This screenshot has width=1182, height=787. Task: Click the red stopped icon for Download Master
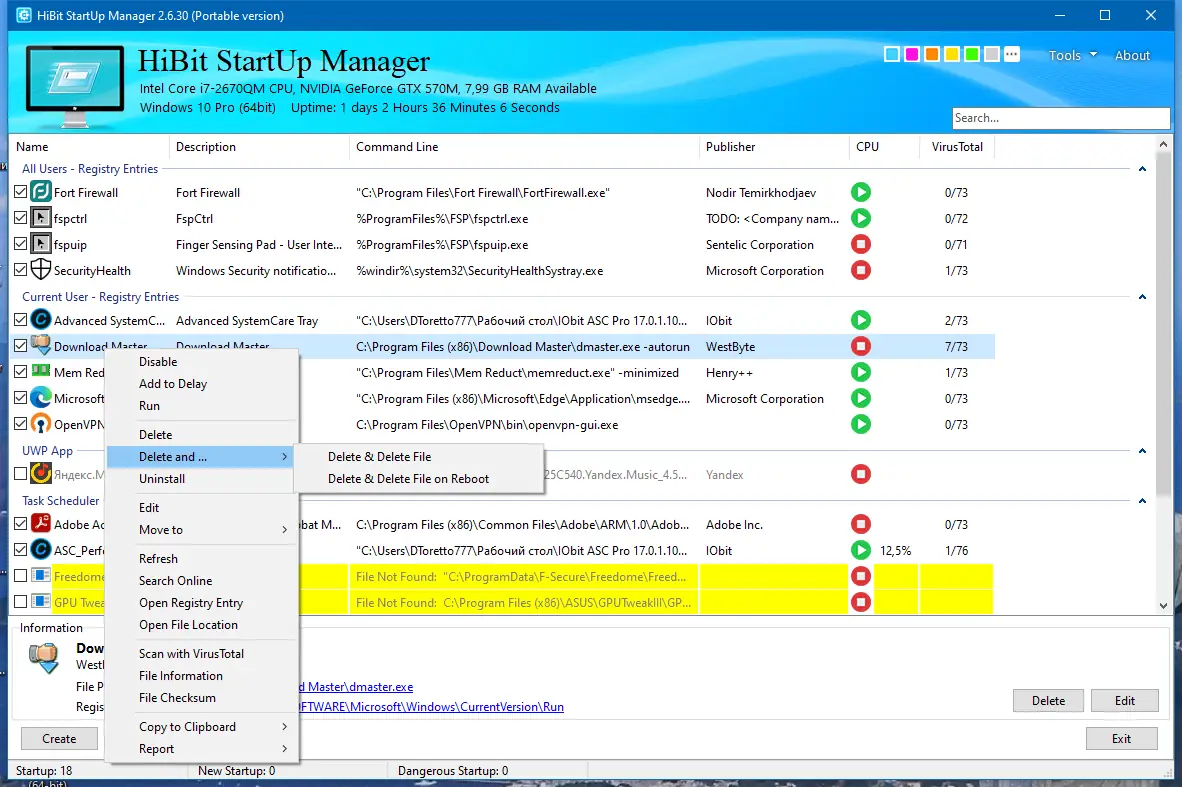click(x=861, y=346)
